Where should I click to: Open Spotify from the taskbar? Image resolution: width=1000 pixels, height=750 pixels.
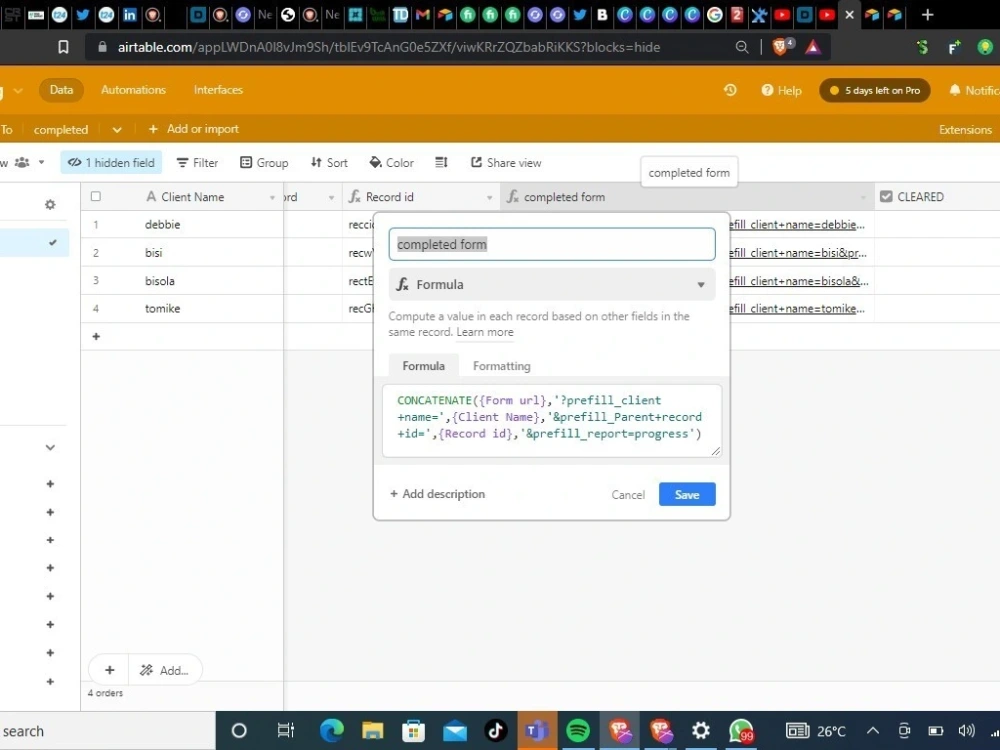[578, 730]
